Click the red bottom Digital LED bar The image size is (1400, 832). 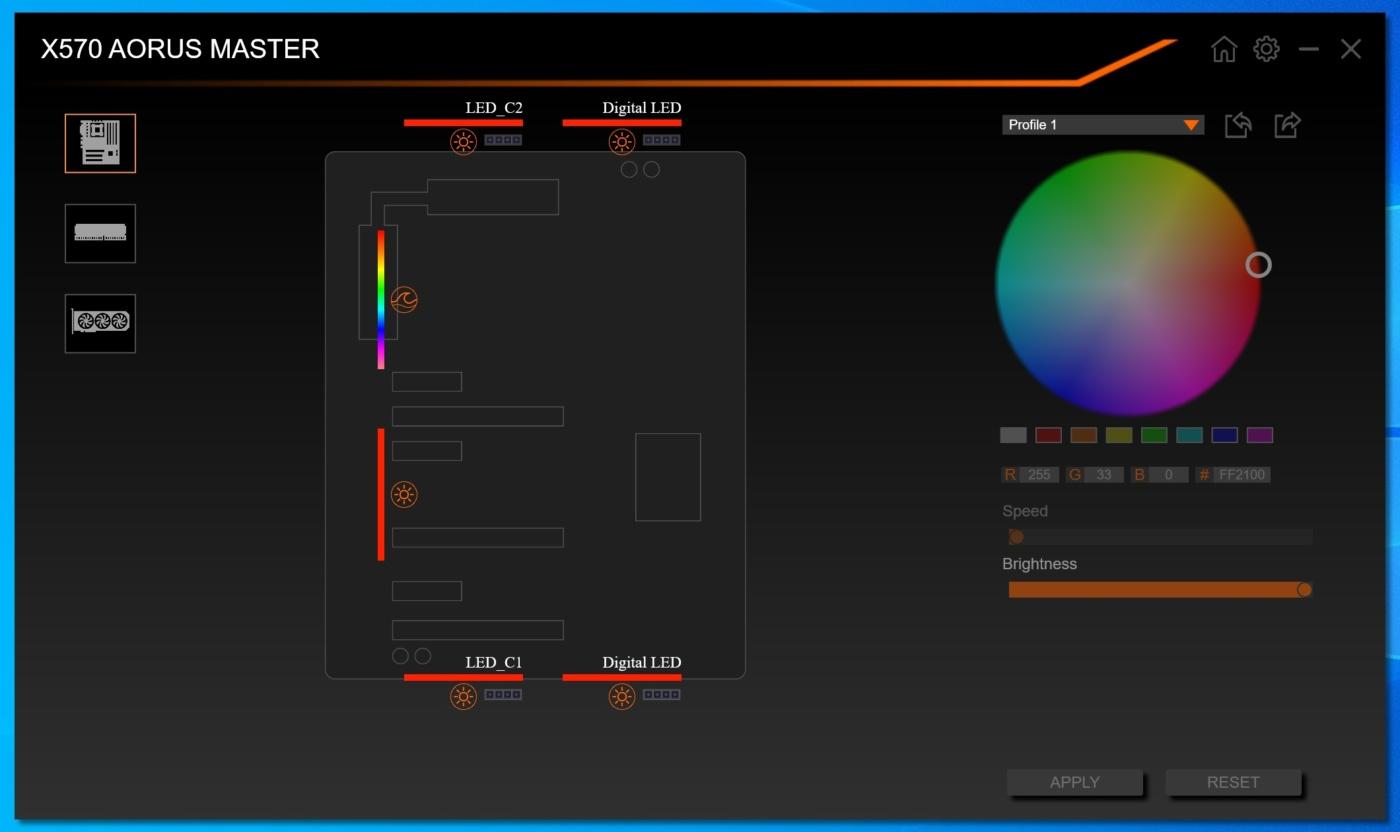tap(622, 677)
